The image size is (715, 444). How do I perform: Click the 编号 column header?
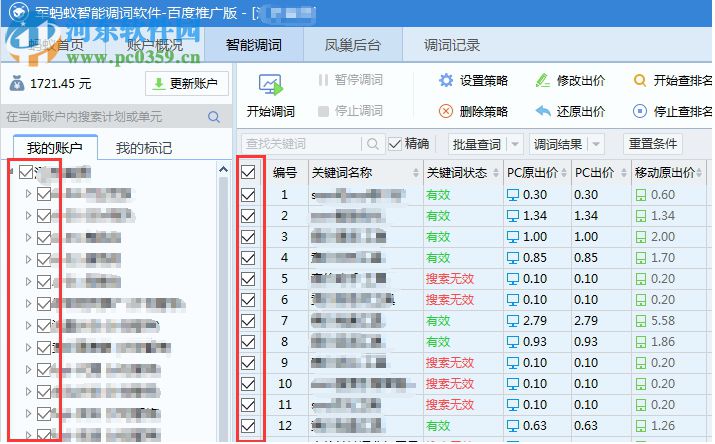pyautogui.click(x=285, y=173)
